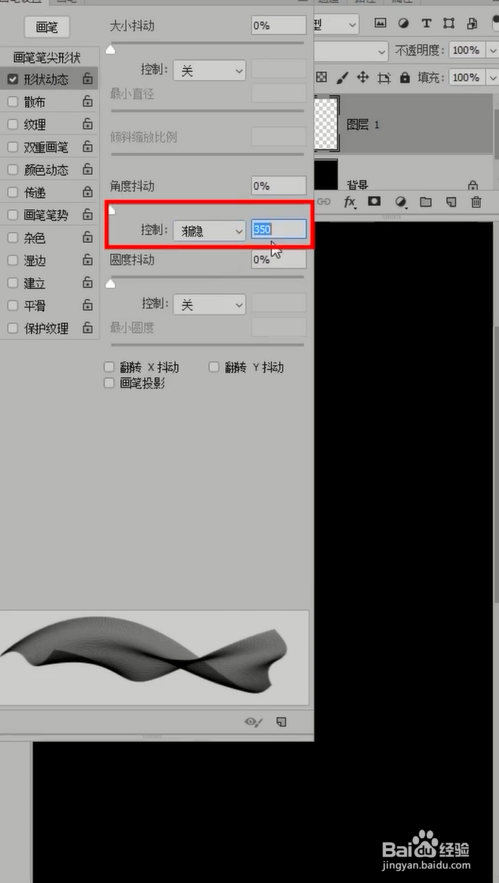Enable the 双重画笔 checkbox
This screenshot has width=499, height=883.
(12, 147)
